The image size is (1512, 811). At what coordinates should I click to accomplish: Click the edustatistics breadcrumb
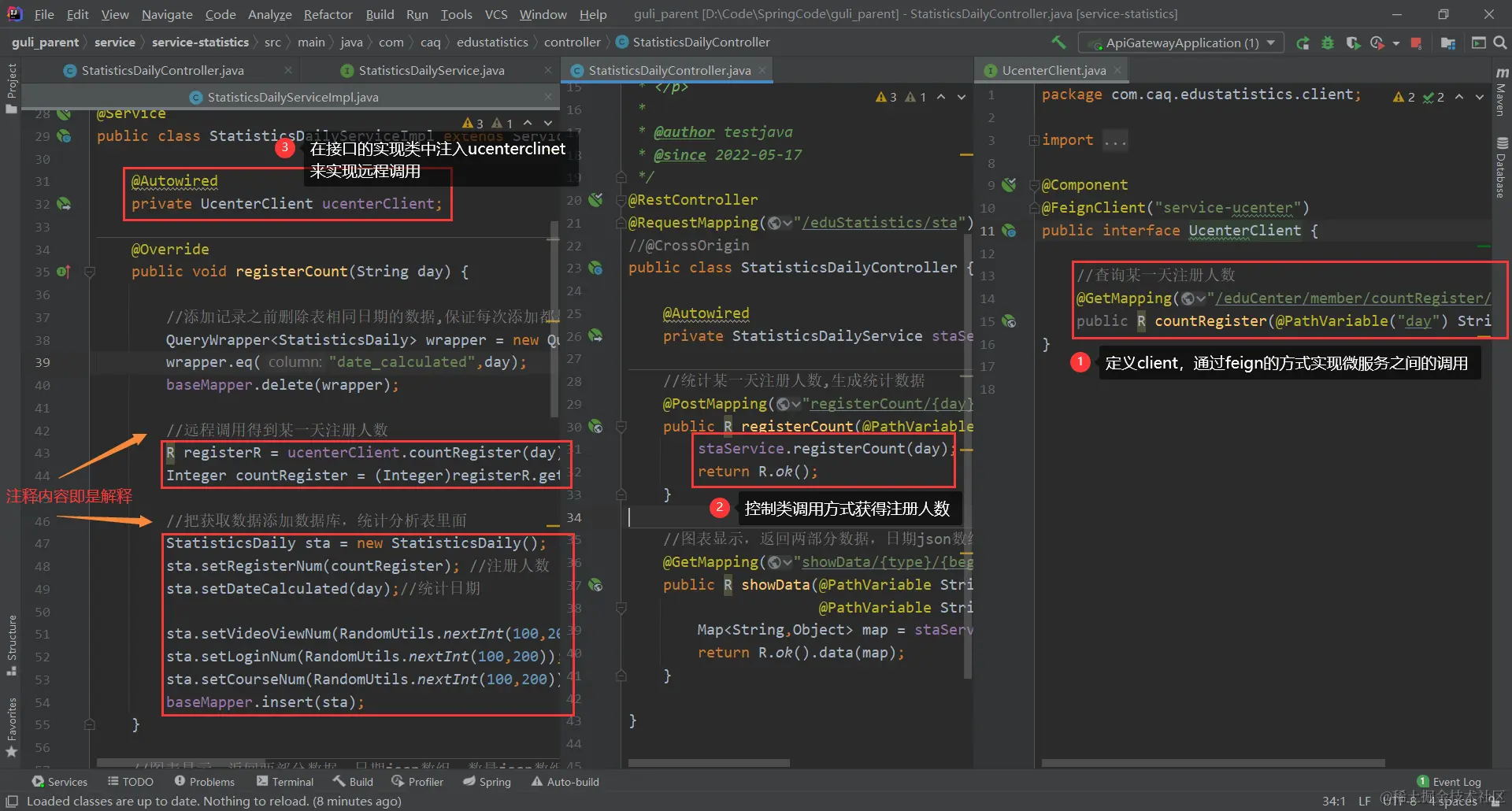492,43
